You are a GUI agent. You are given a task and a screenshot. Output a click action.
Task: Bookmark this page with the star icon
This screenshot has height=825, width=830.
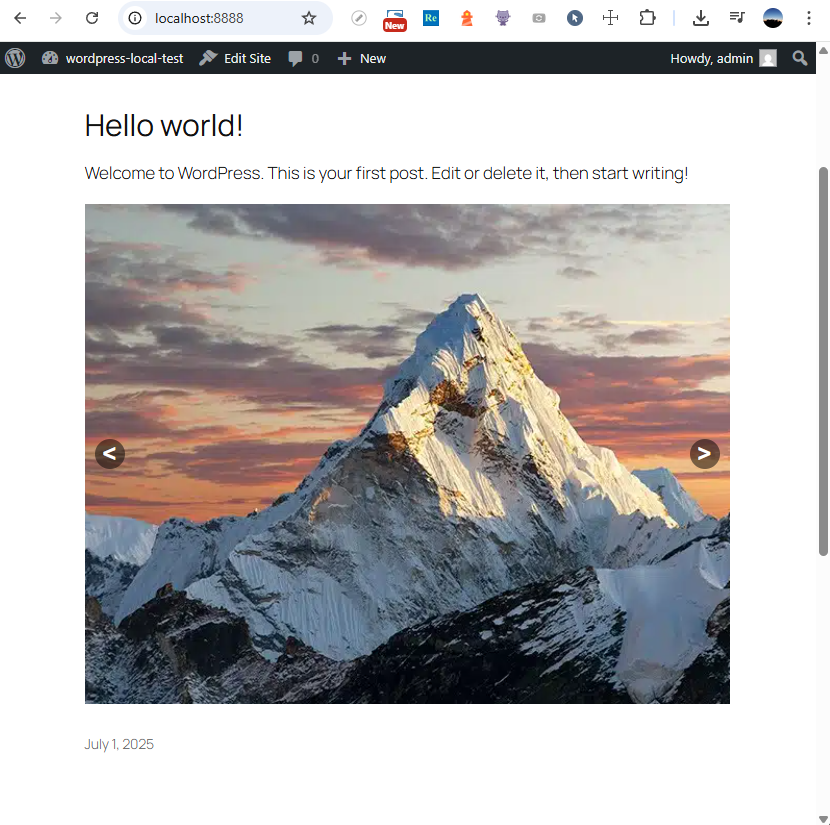click(x=309, y=18)
